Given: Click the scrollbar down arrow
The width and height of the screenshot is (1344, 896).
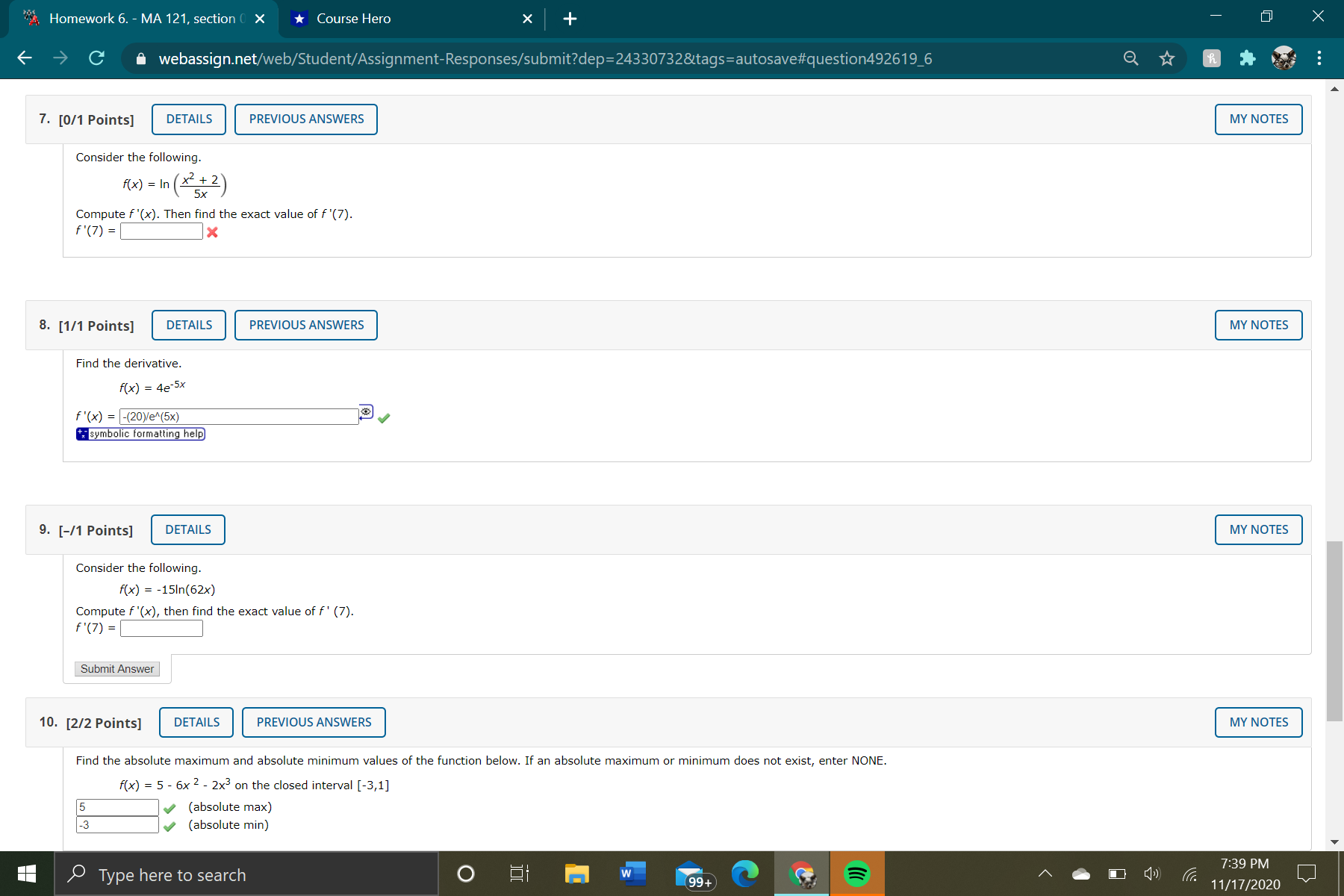Looking at the screenshot, I should click(1334, 842).
